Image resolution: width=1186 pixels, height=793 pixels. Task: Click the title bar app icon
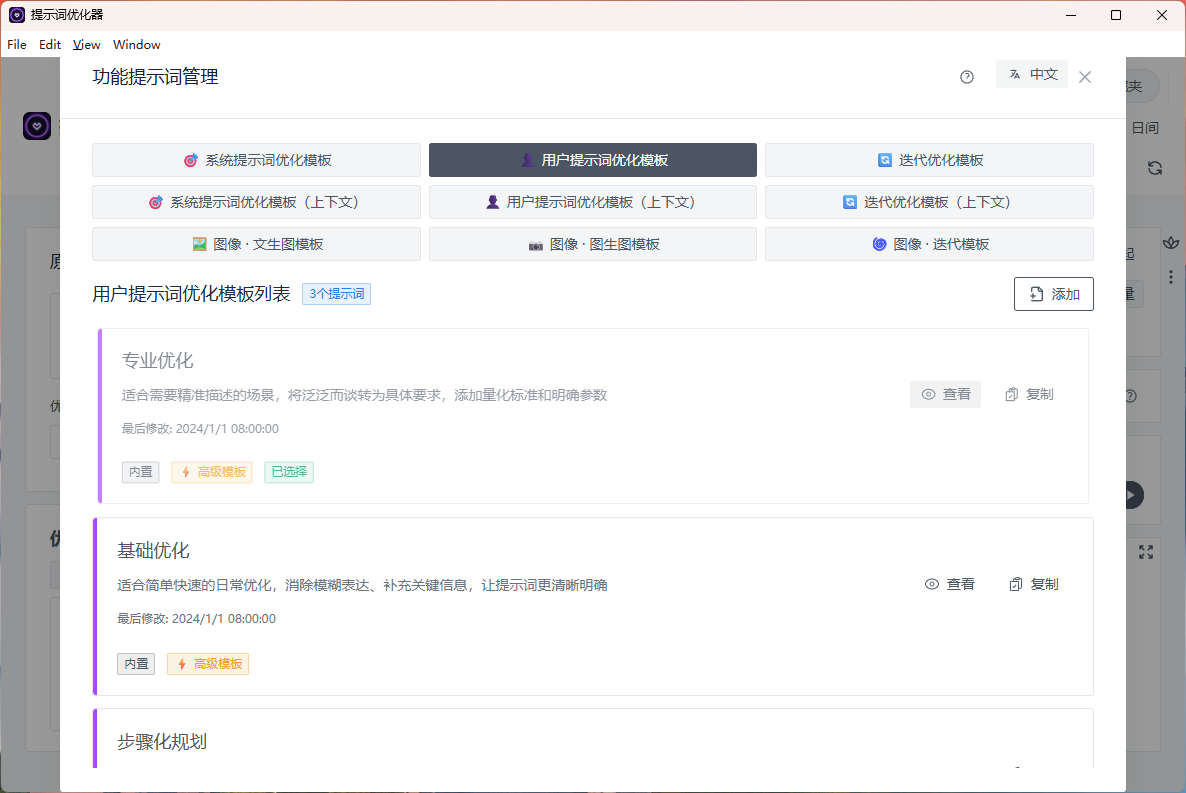pyautogui.click(x=17, y=14)
